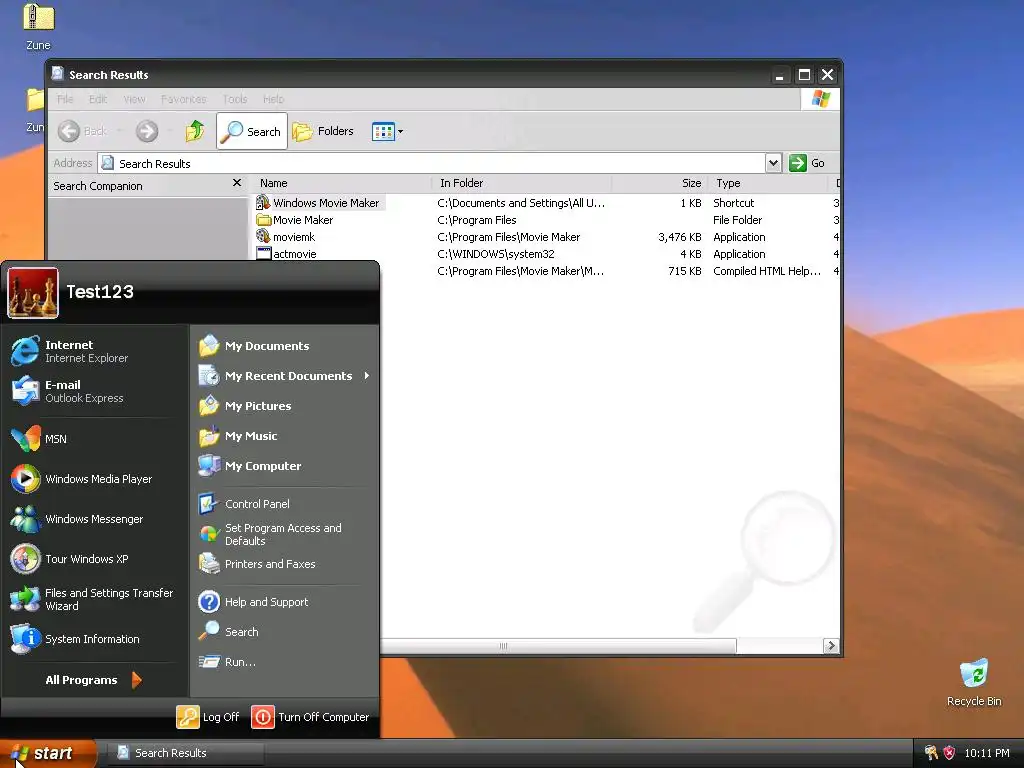Open the Views dropdown button

[x=387, y=131]
